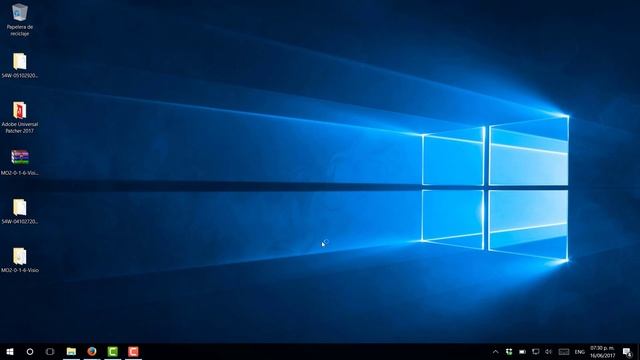The image size is (640, 360).
Task: Switch to the green Camtasia taskbar app
Action: 113,351
